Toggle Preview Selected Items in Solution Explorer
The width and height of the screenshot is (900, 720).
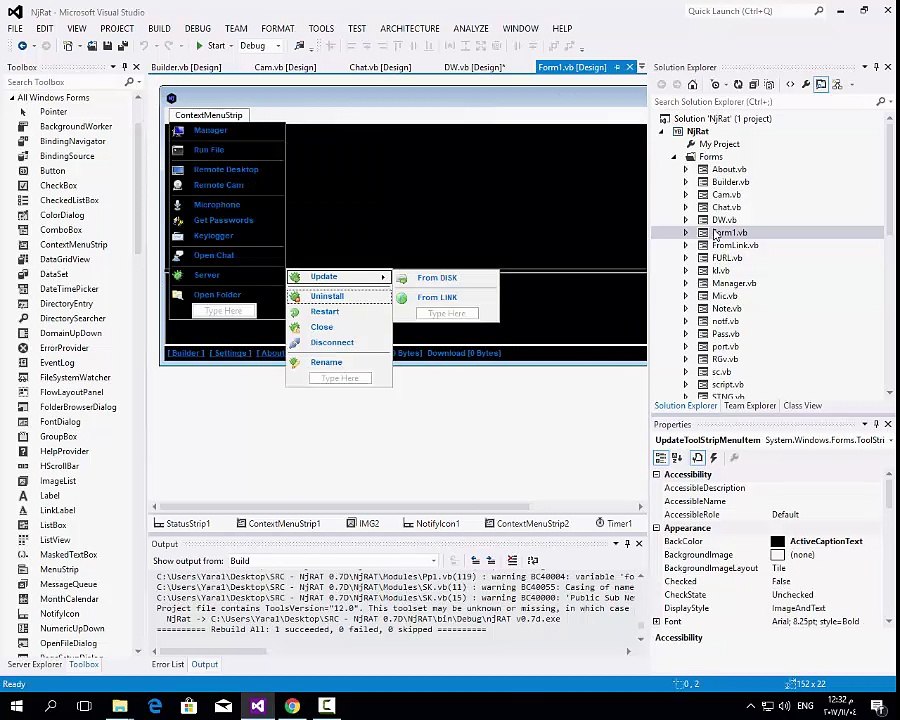coord(821,84)
